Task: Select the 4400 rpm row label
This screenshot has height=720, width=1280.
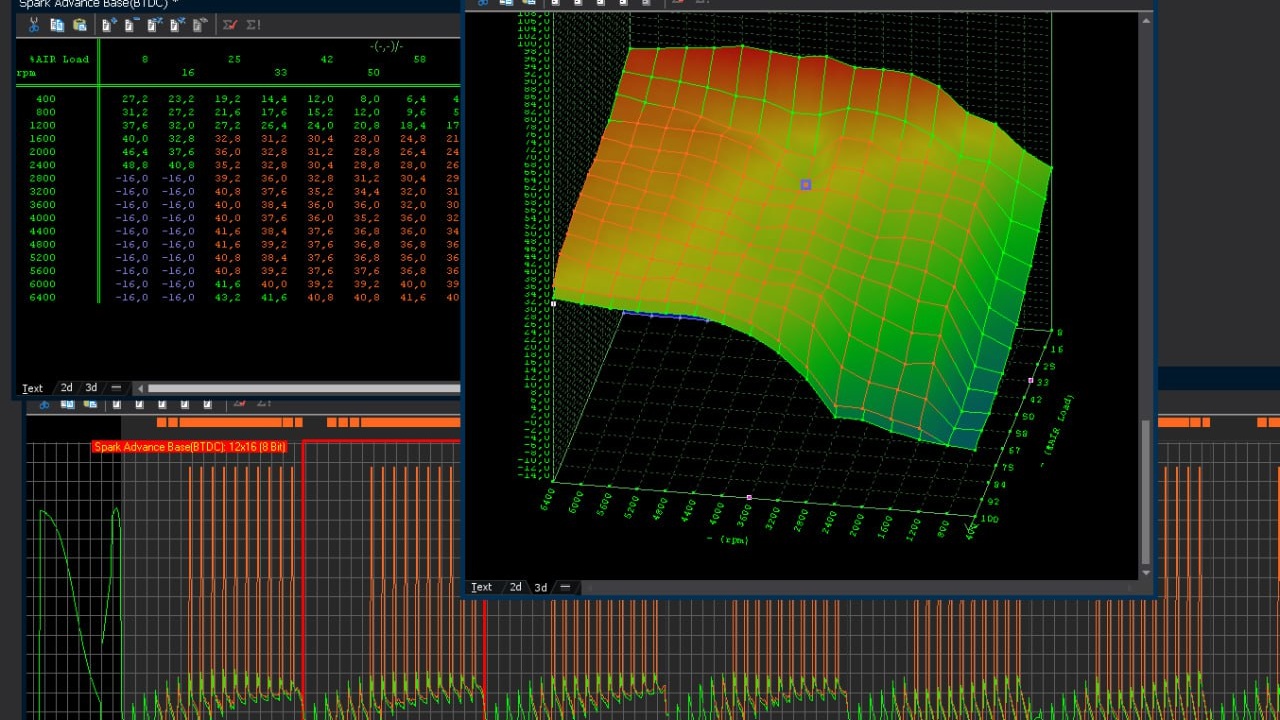Action: [43, 231]
